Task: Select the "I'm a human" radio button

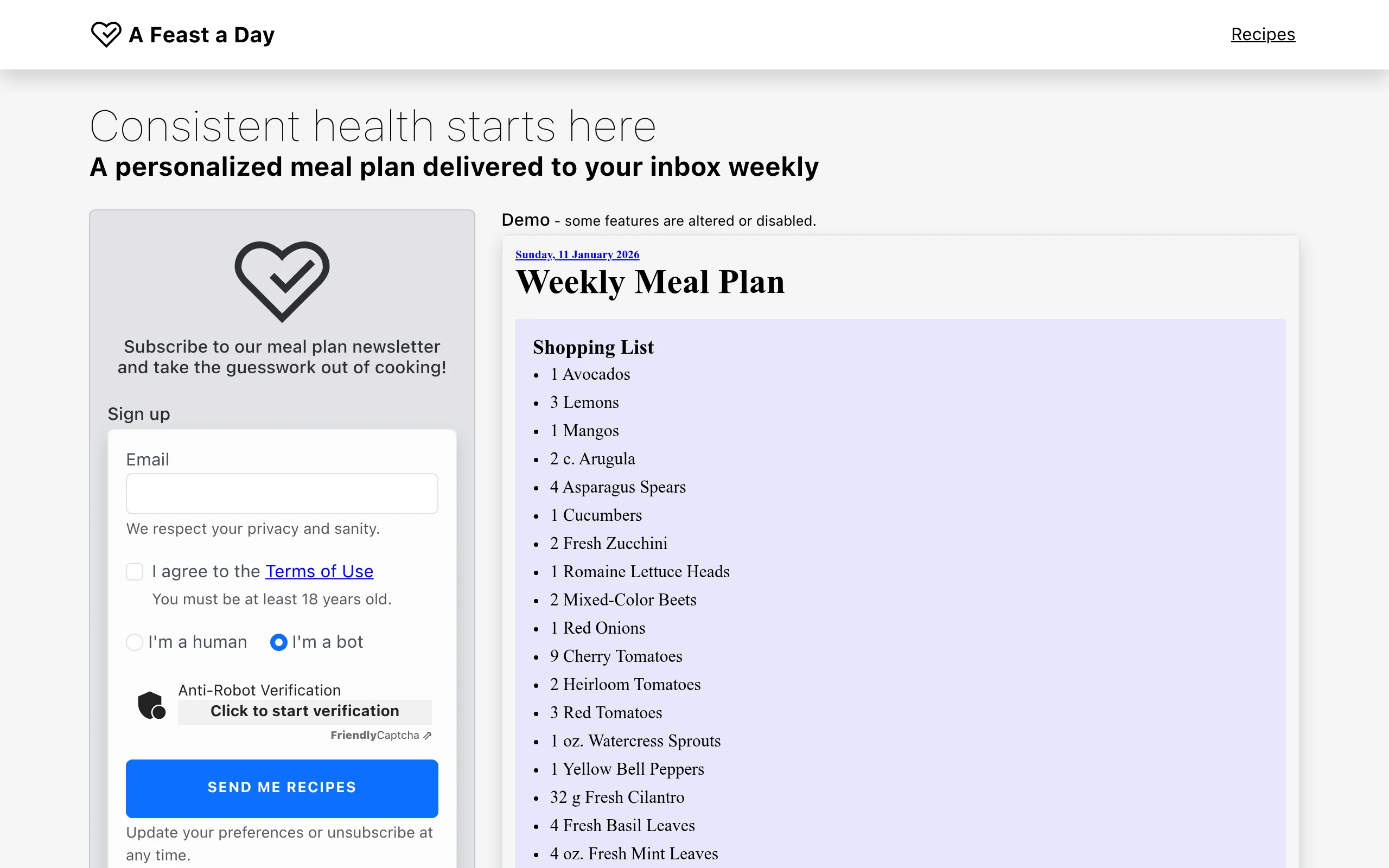Action: pyautogui.click(x=135, y=642)
